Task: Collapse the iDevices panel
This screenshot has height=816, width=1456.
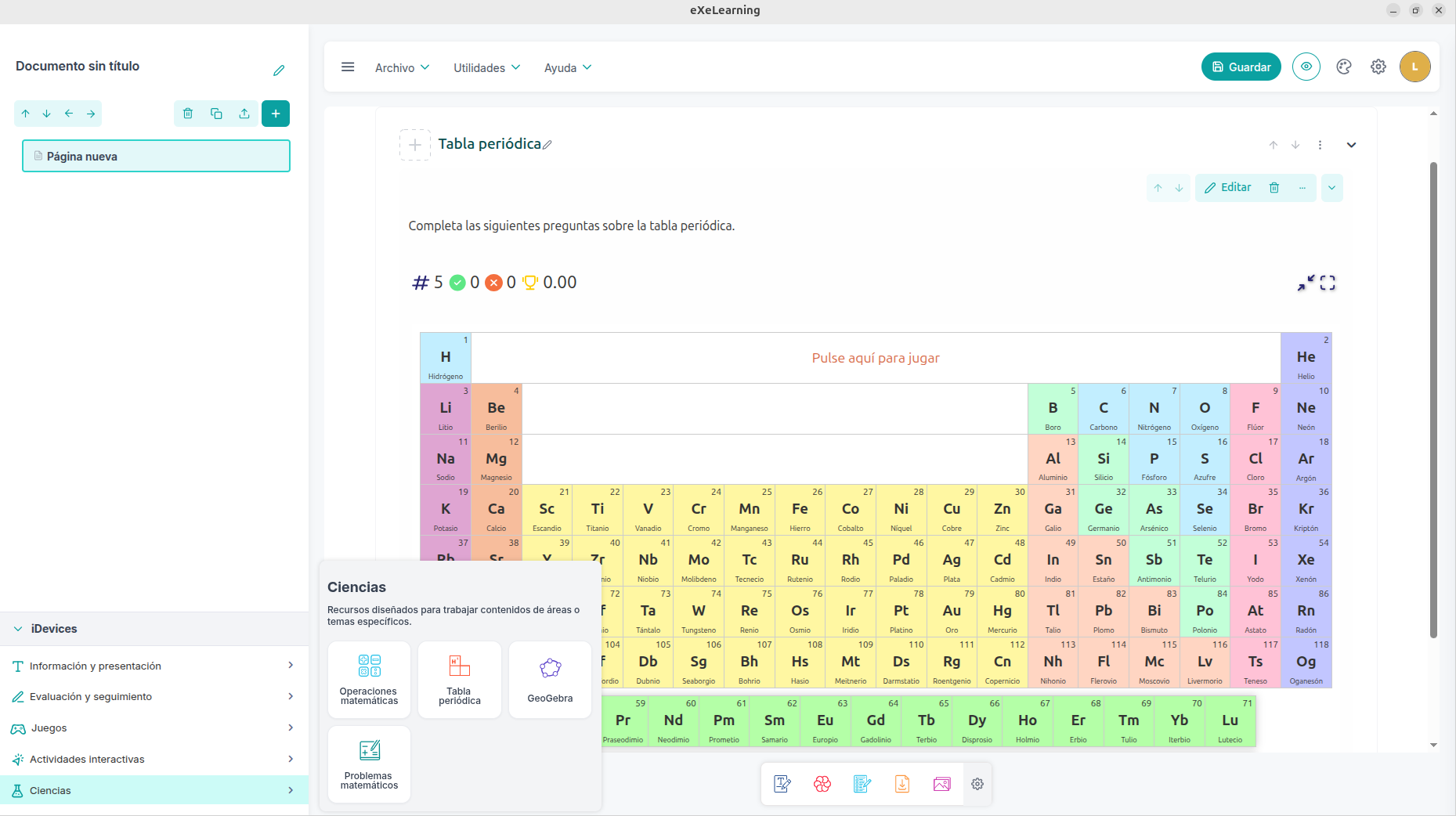Action: pyautogui.click(x=18, y=629)
